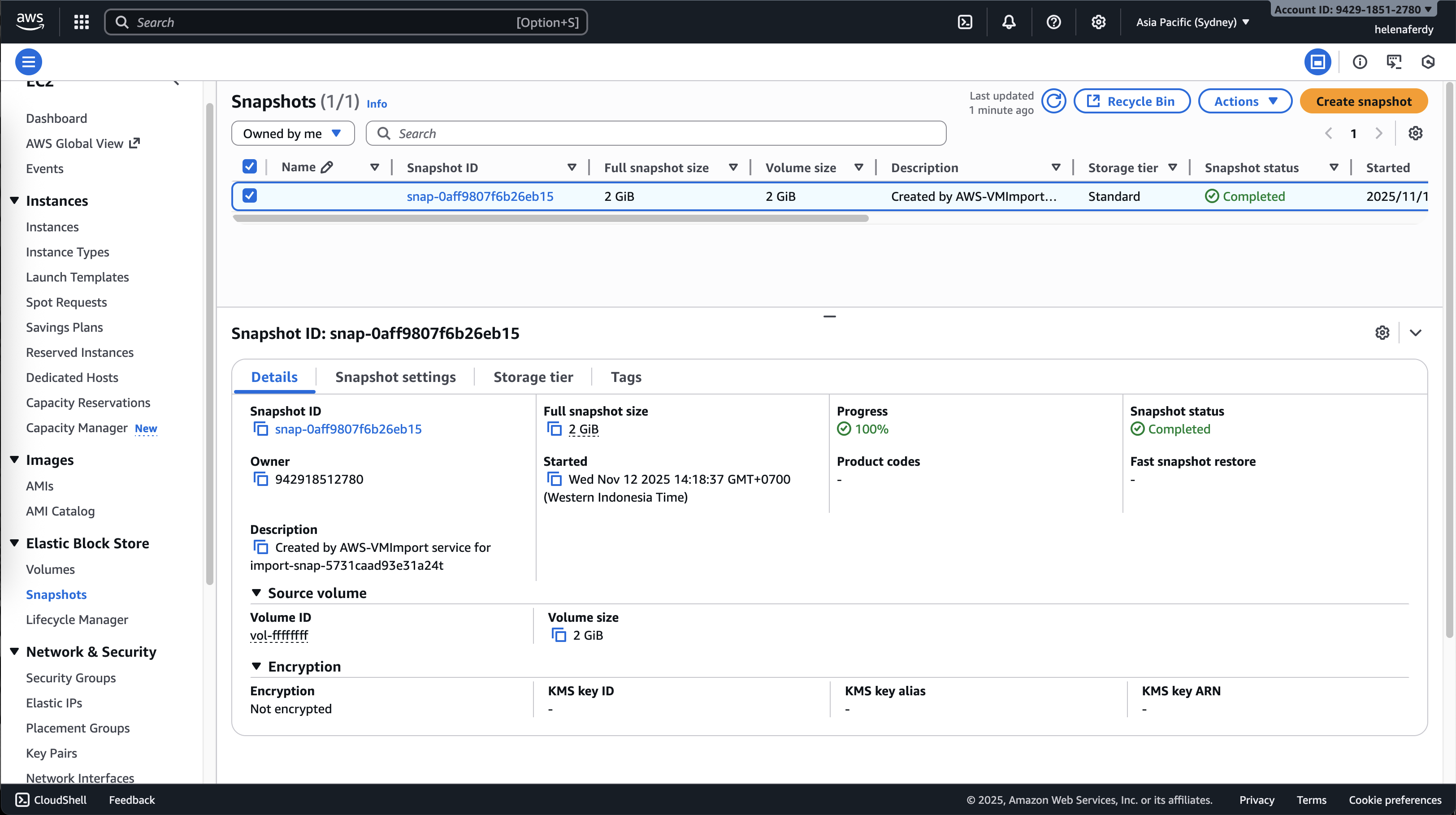Open the Recycle Bin link button
This screenshot has height=815, width=1456.
point(1131,102)
